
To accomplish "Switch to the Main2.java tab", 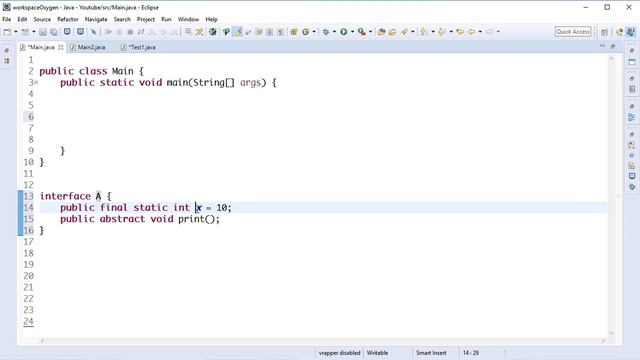I will click(x=88, y=47).
